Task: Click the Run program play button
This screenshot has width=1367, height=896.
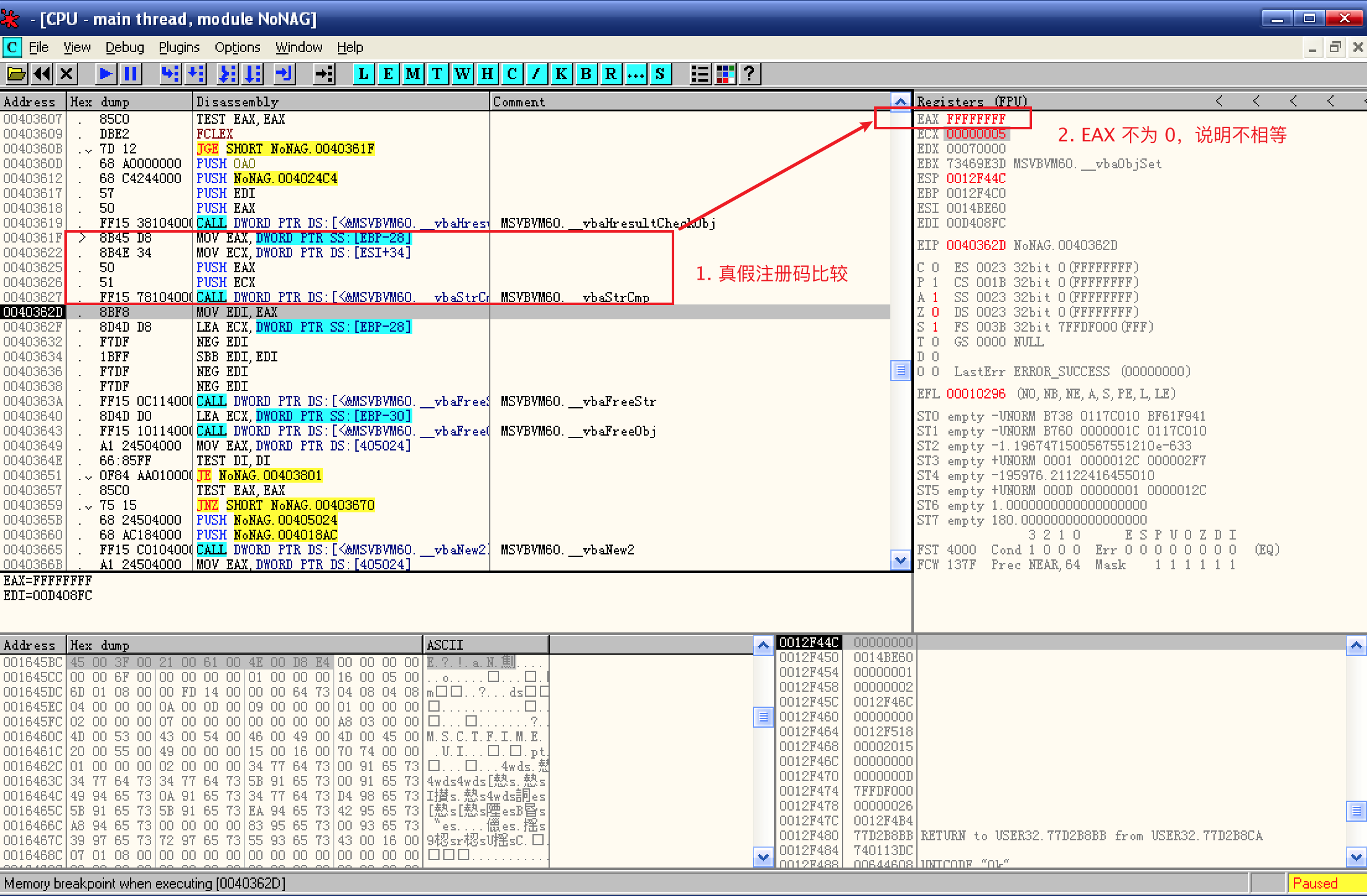Action: (105, 74)
